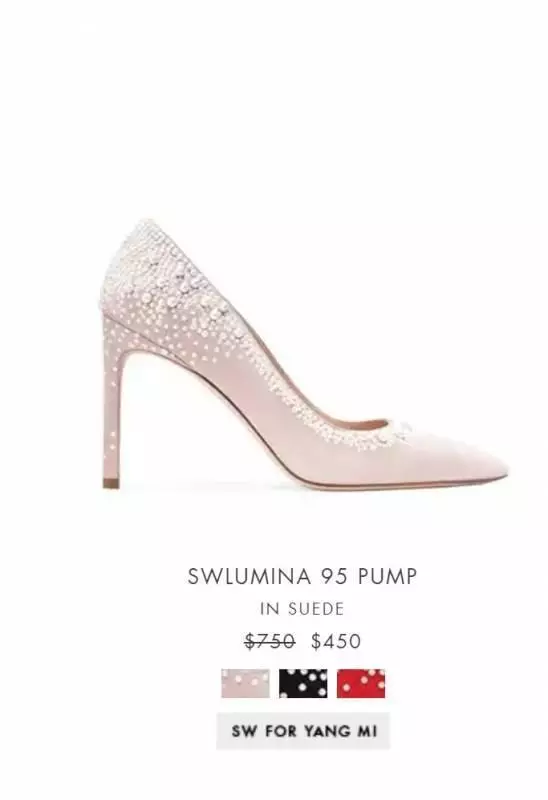Click the YANG MI text in the badge
This screenshot has height=800, width=548.
click(341, 731)
